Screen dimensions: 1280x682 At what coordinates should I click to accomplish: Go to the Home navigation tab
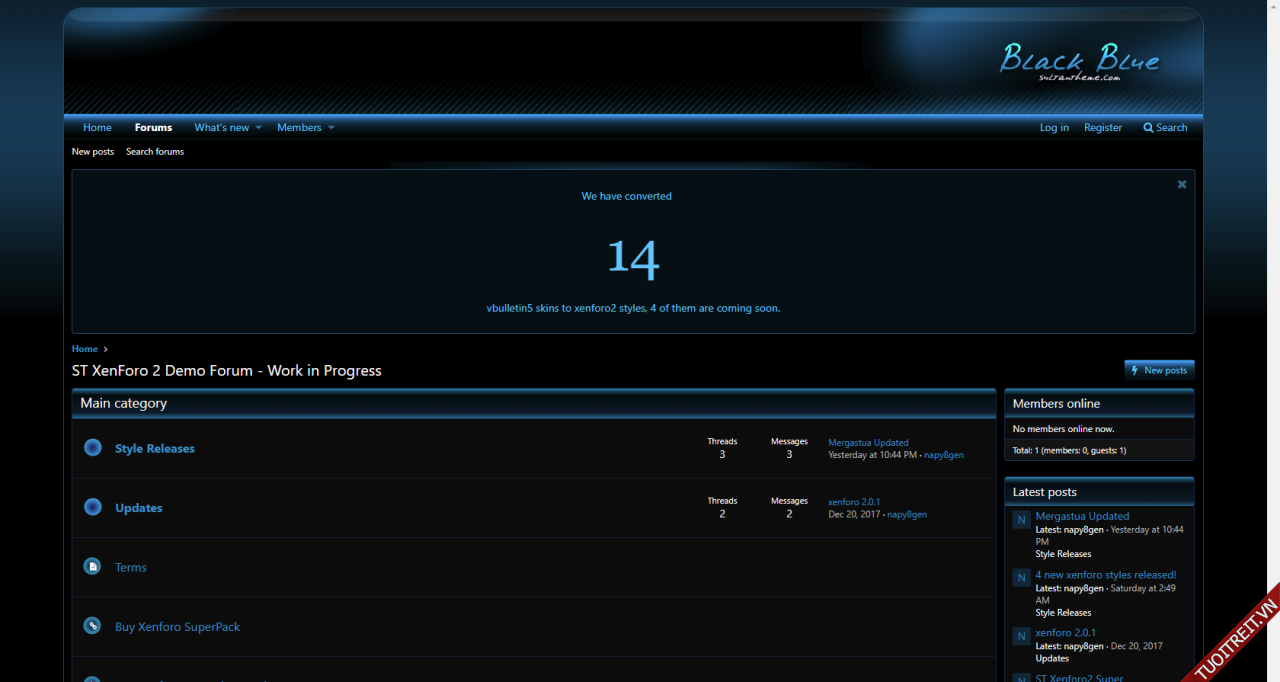97,128
